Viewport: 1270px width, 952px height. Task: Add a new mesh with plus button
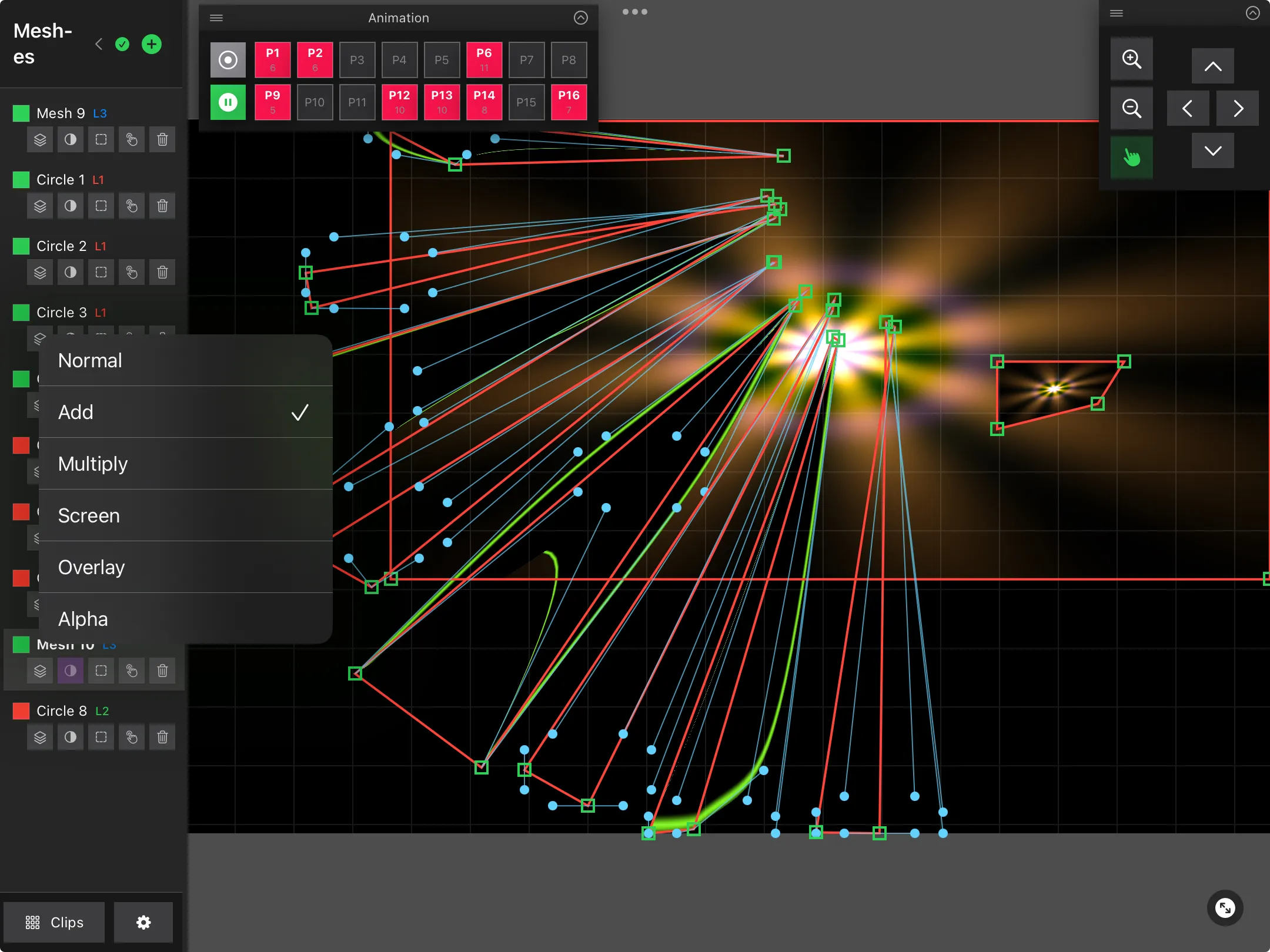[x=152, y=44]
